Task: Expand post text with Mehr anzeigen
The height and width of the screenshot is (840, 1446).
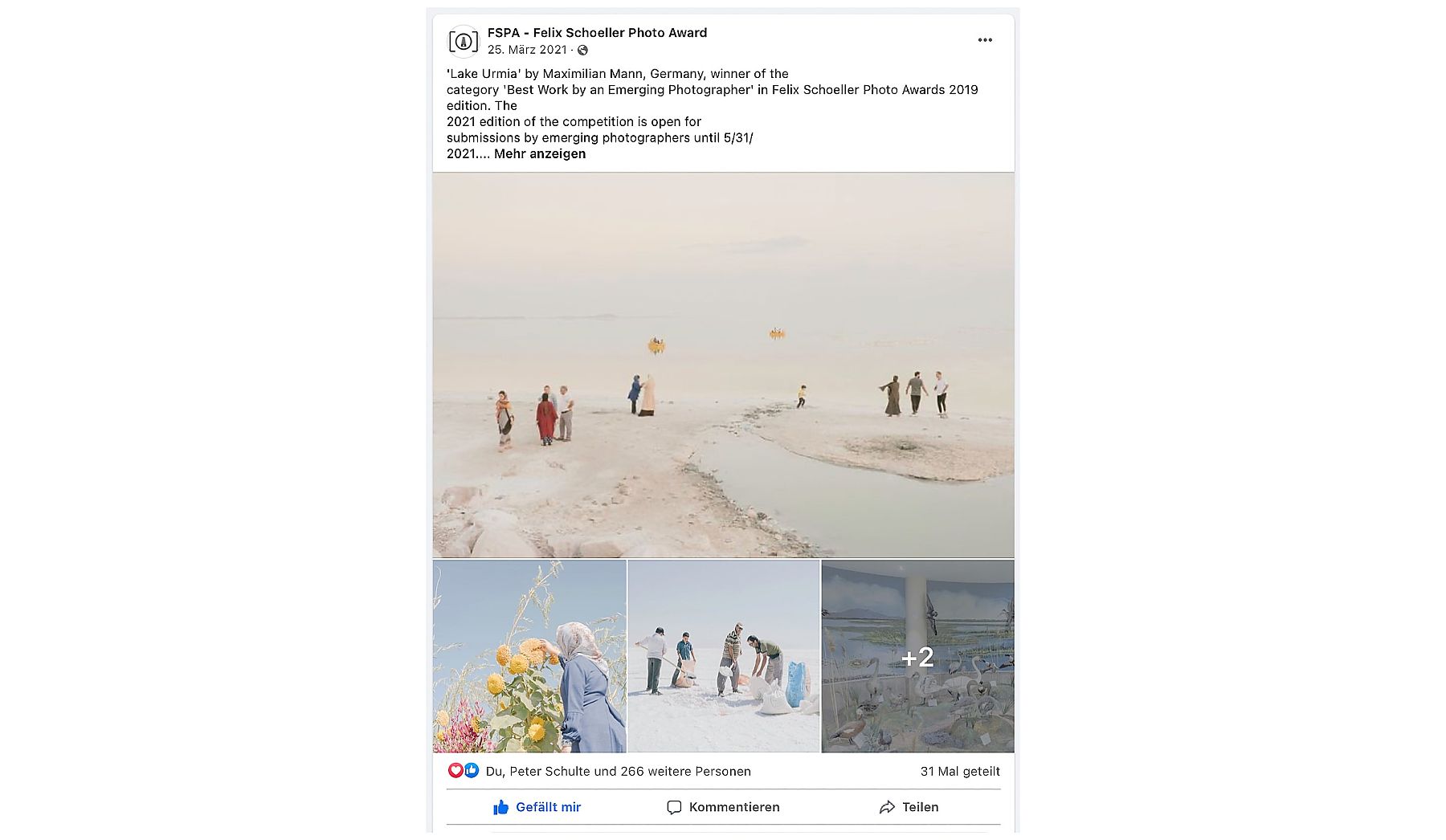Action: [x=540, y=153]
